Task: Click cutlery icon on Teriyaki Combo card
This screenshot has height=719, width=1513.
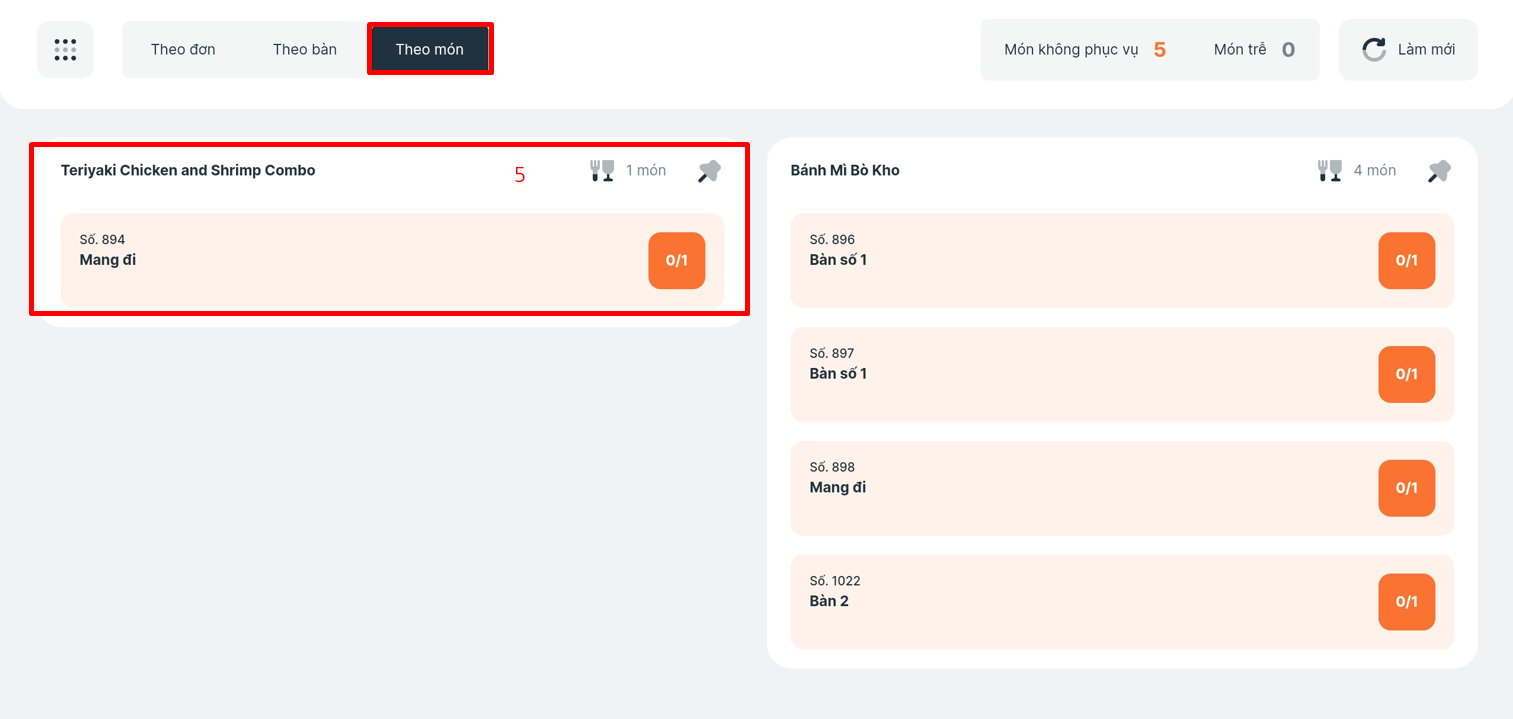Action: (602, 170)
